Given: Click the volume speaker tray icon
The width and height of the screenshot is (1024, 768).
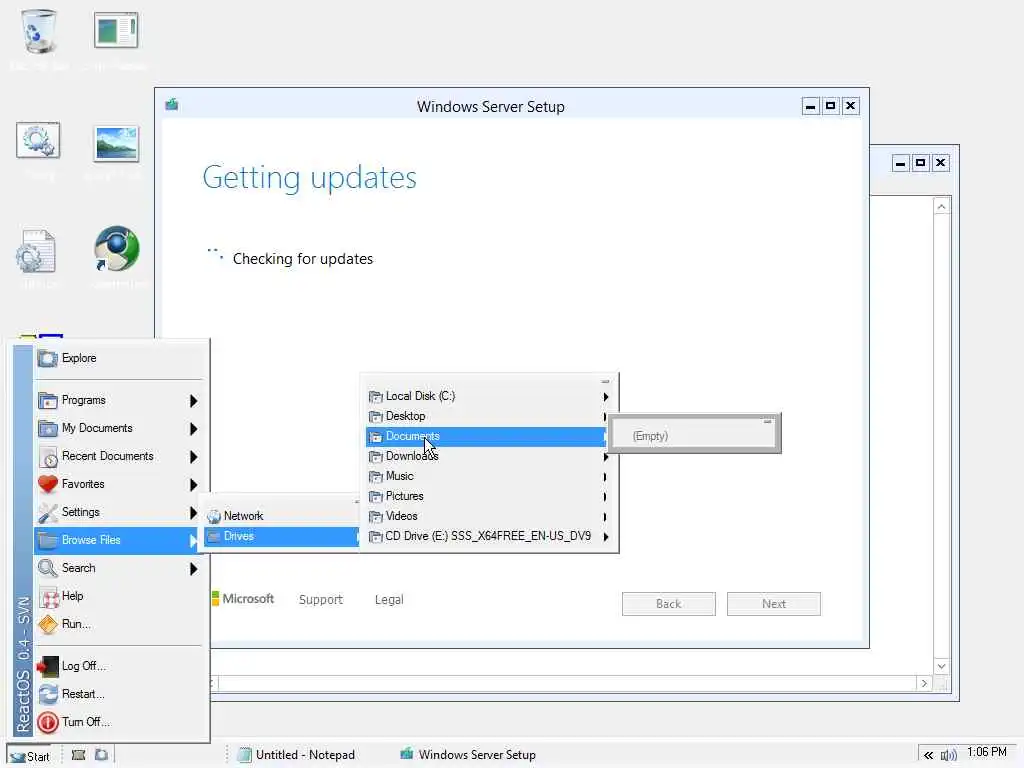Looking at the screenshot, I should (x=948, y=755).
